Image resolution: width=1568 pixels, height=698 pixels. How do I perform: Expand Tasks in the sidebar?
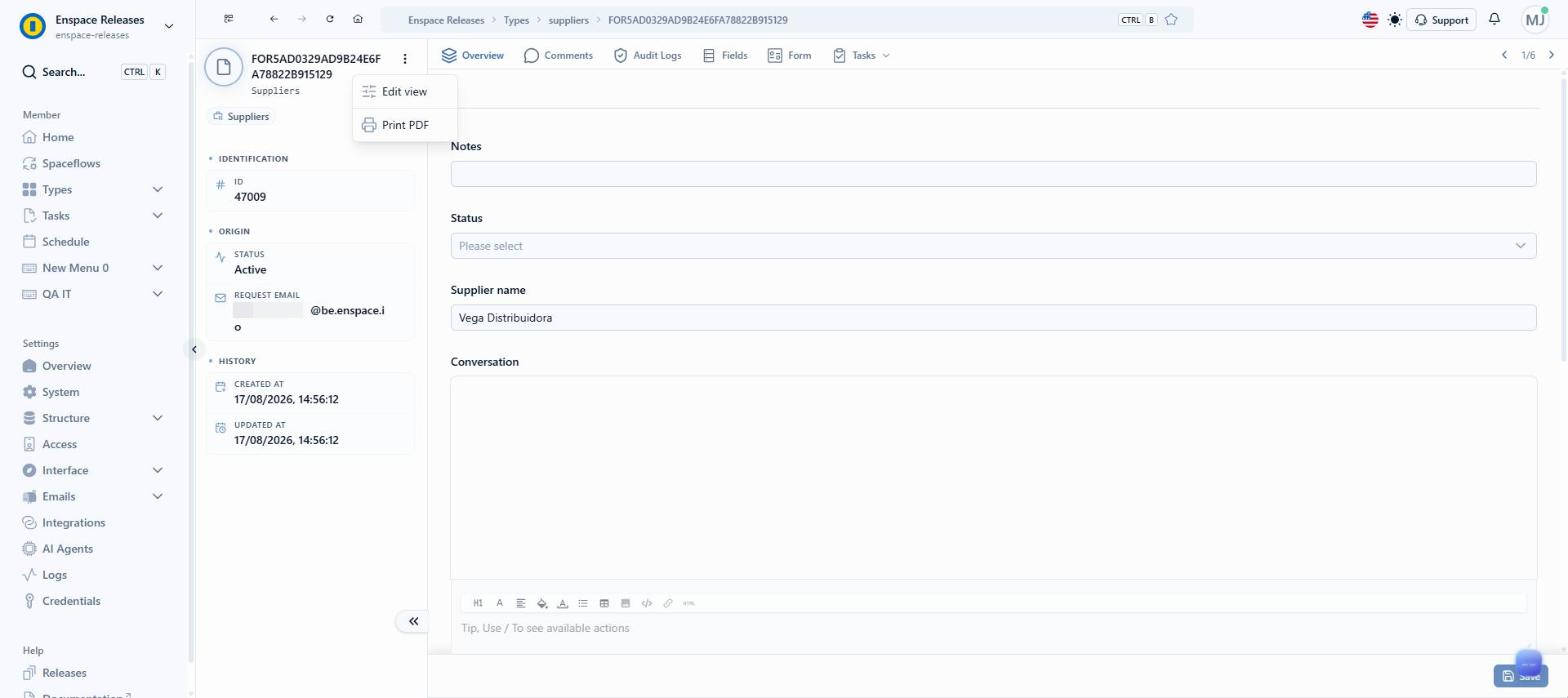click(157, 215)
